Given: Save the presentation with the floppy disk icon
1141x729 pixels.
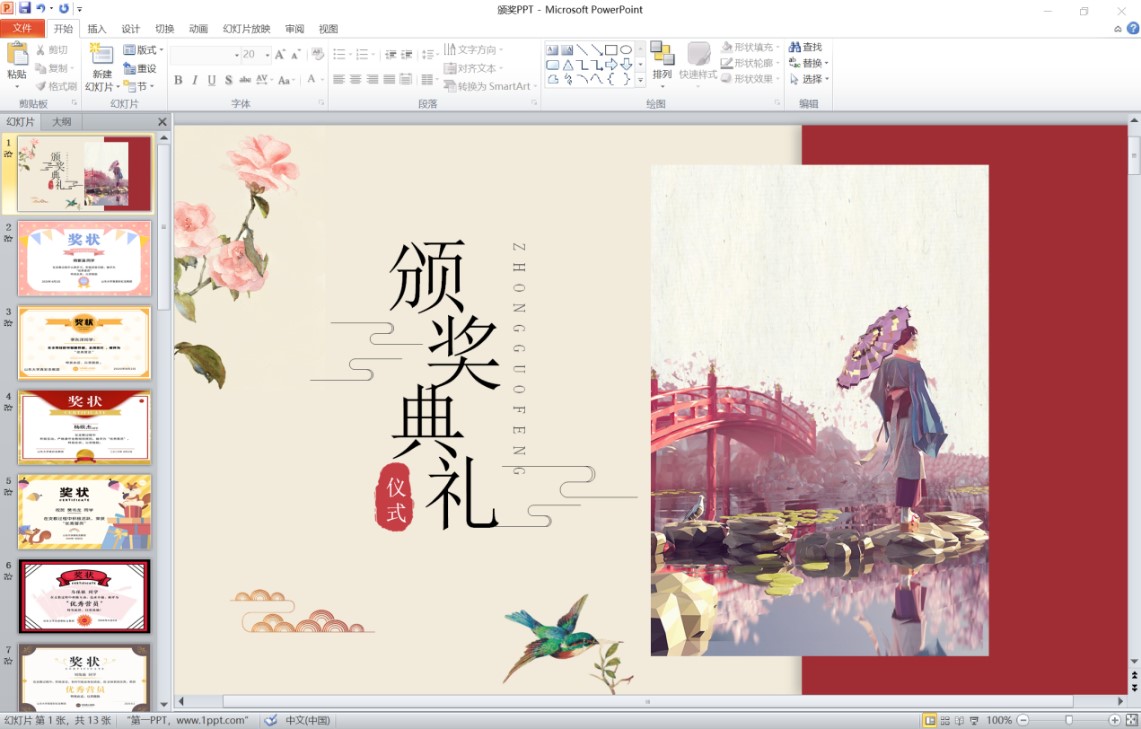Looking at the screenshot, I should coord(25,8).
